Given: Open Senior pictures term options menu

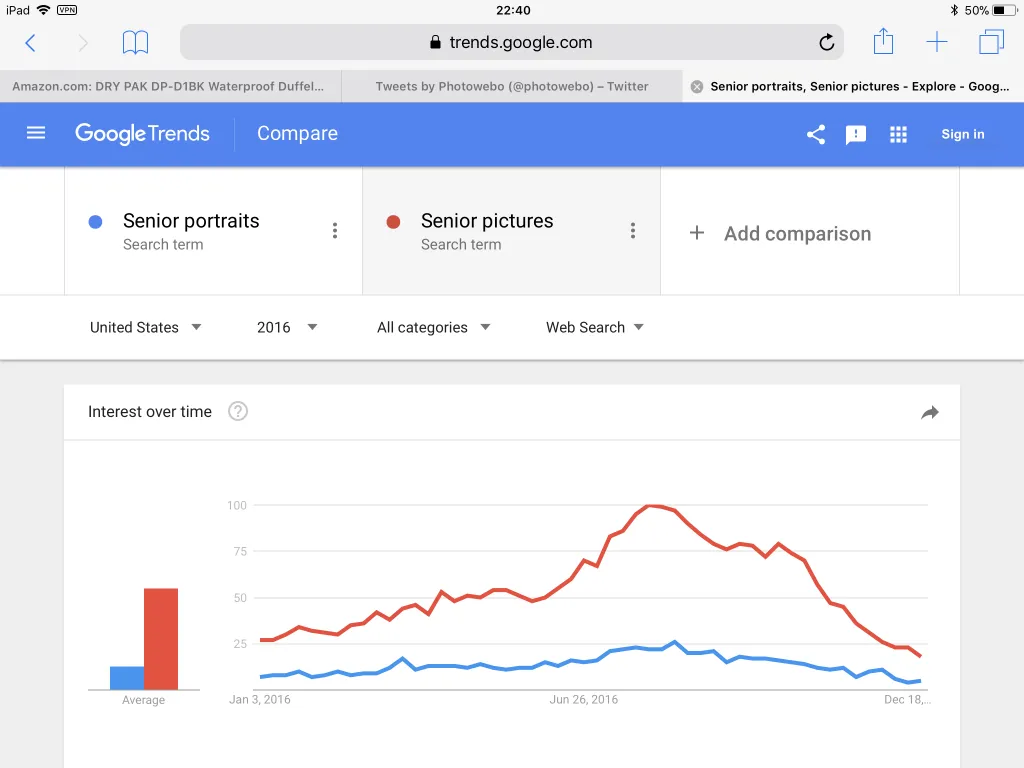Looking at the screenshot, I should click(x=633, y=231).
